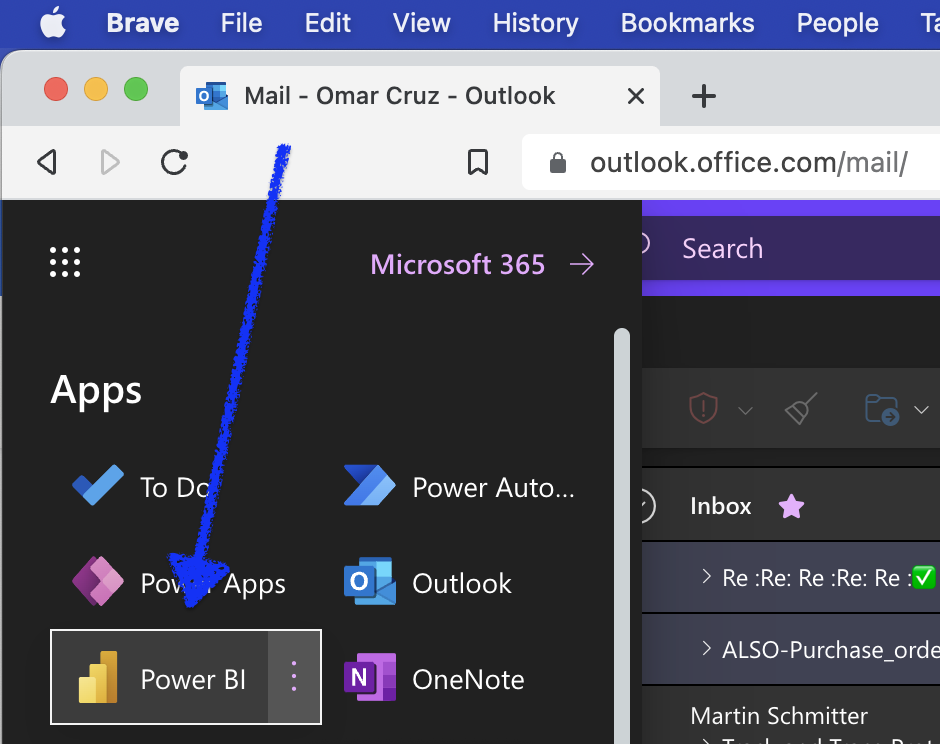The width and height of the screenshot is (940, 744).
Task: Open Power BI more options menu
Action: coord(294,677)
